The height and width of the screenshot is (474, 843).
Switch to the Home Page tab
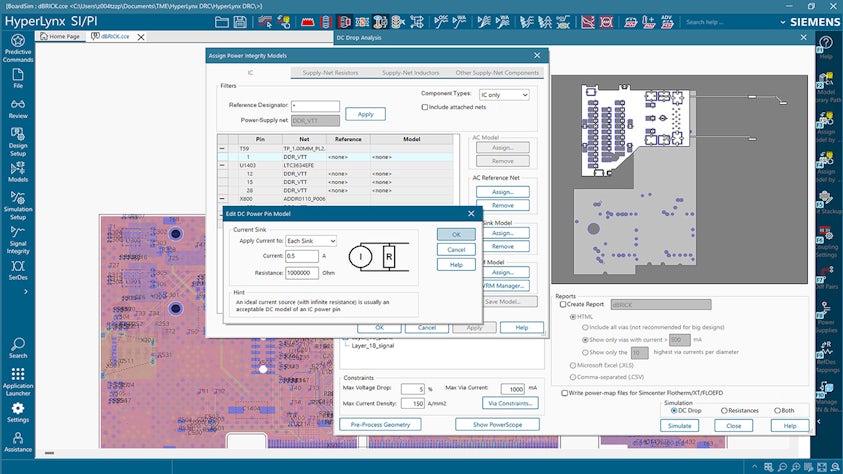[x=60, y=37]
